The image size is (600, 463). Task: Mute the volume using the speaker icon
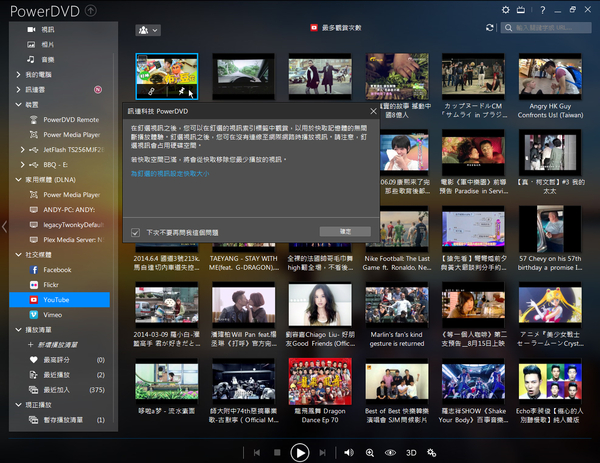(x=349, y=452)
